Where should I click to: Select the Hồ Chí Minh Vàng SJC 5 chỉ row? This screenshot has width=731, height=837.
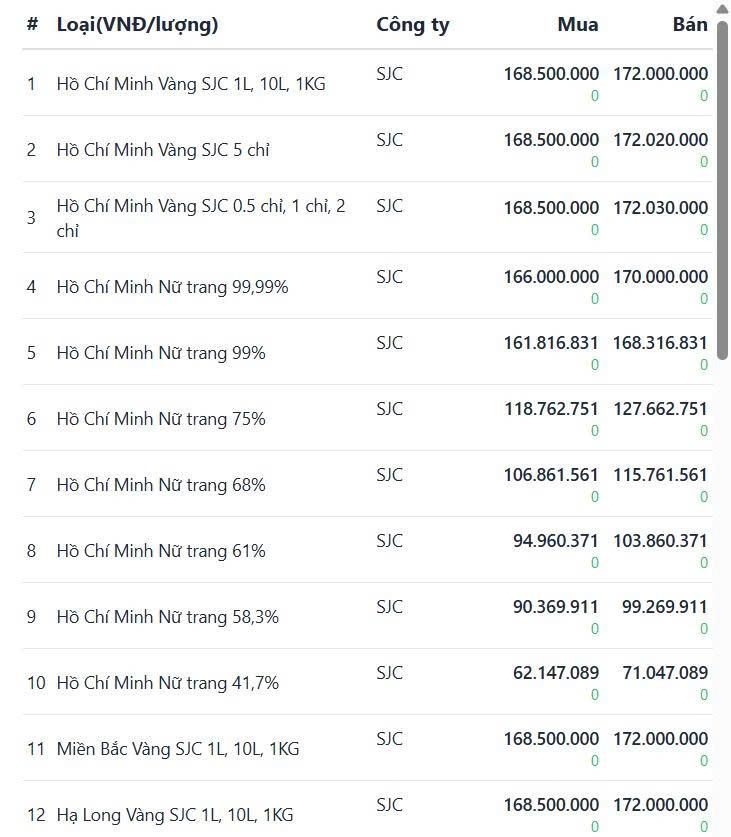point(163,150)
